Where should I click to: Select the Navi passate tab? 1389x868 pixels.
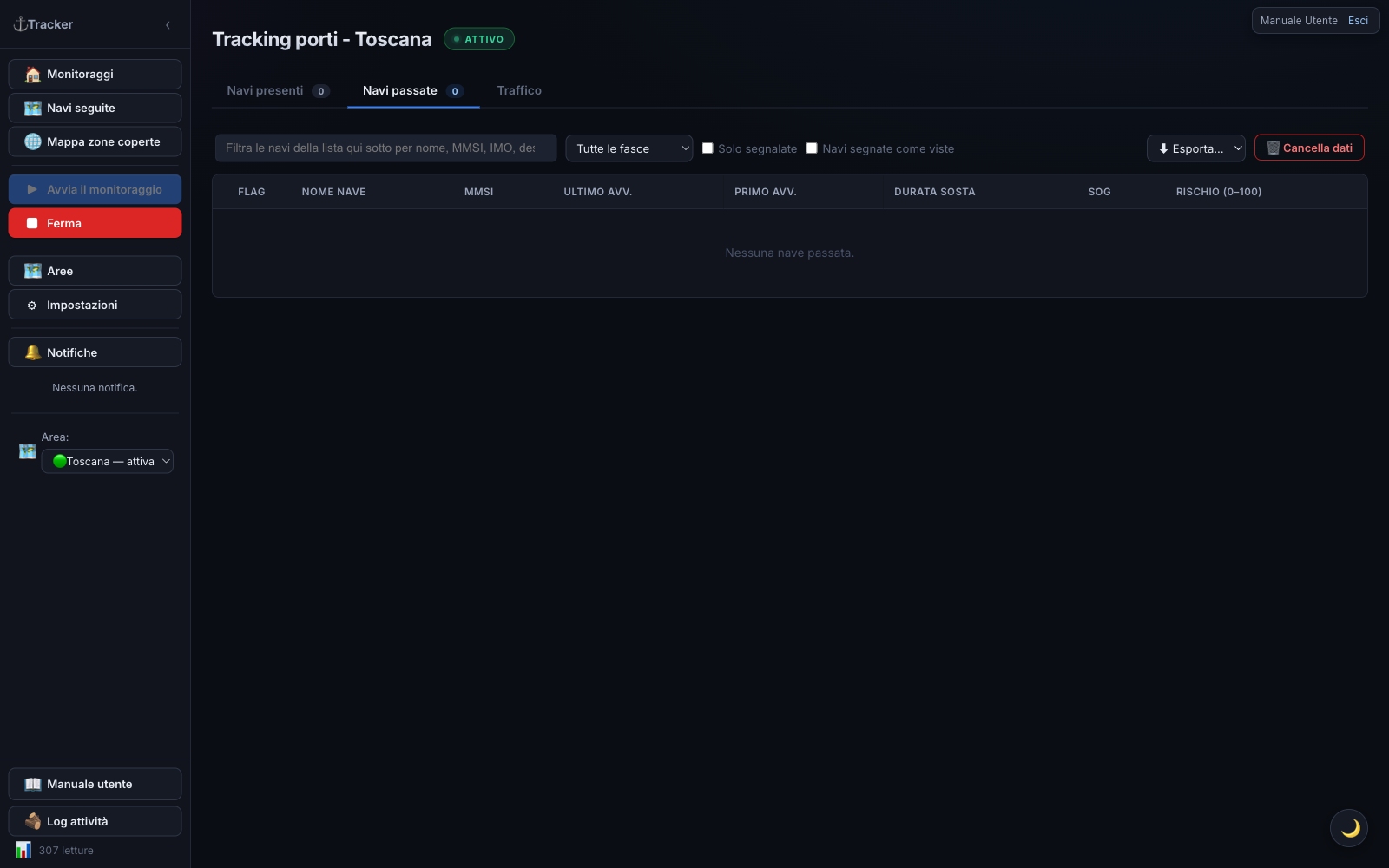[x=413, y=90]
